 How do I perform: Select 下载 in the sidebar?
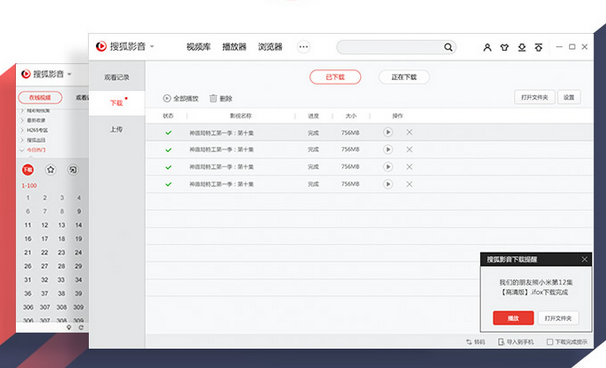click(117, 103)
